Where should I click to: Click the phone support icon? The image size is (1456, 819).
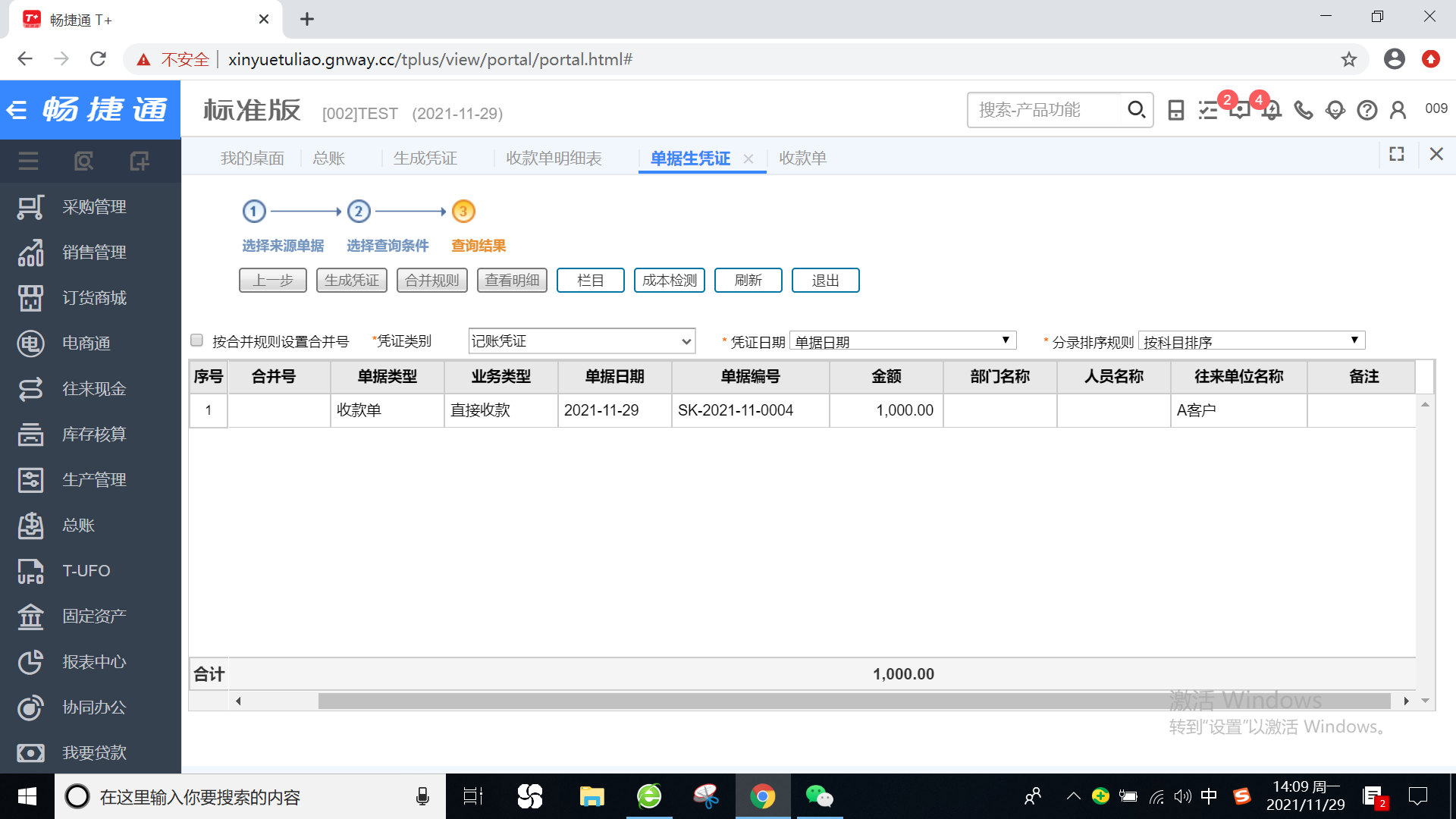[x=1304, y=111]
